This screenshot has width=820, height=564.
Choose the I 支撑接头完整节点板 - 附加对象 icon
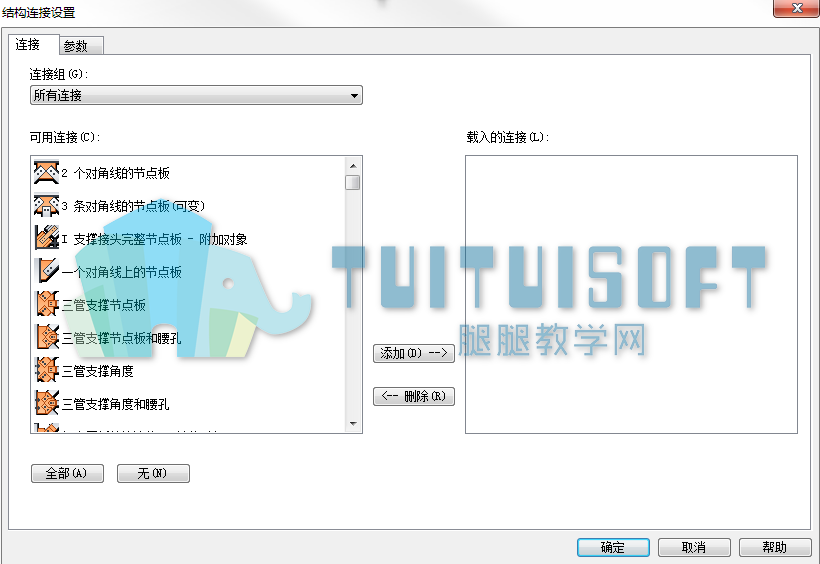point(47,239)
